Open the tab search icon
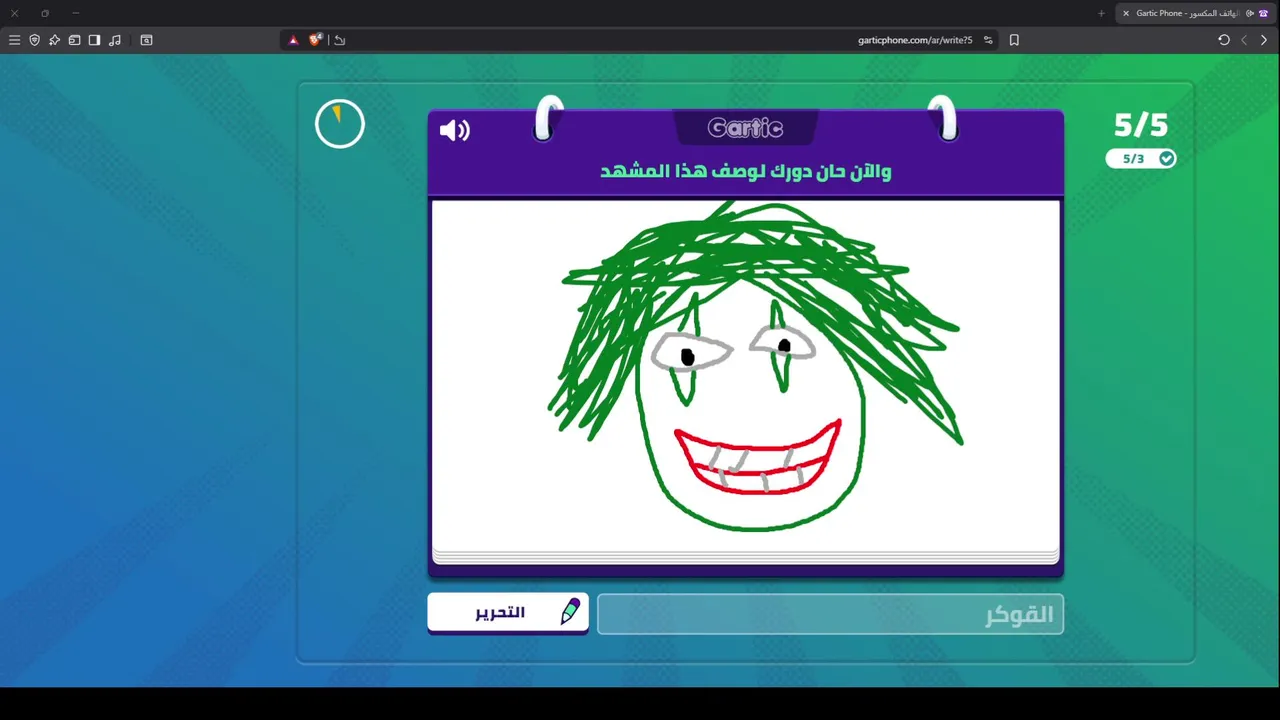The width and height of the screenshot is (1280, 720). (146, 40)
